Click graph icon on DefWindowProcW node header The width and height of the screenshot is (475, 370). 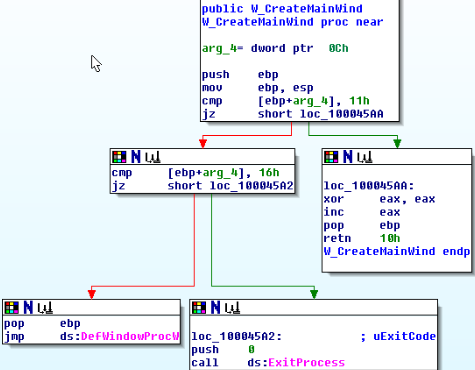point(45,308)
